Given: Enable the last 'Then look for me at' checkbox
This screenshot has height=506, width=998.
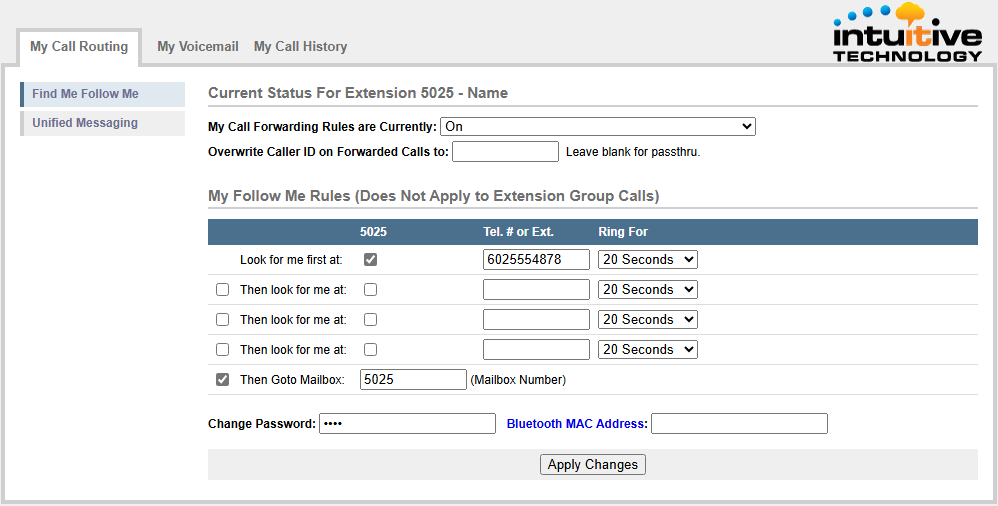Looking at the screenshot, I should (223, 350).
